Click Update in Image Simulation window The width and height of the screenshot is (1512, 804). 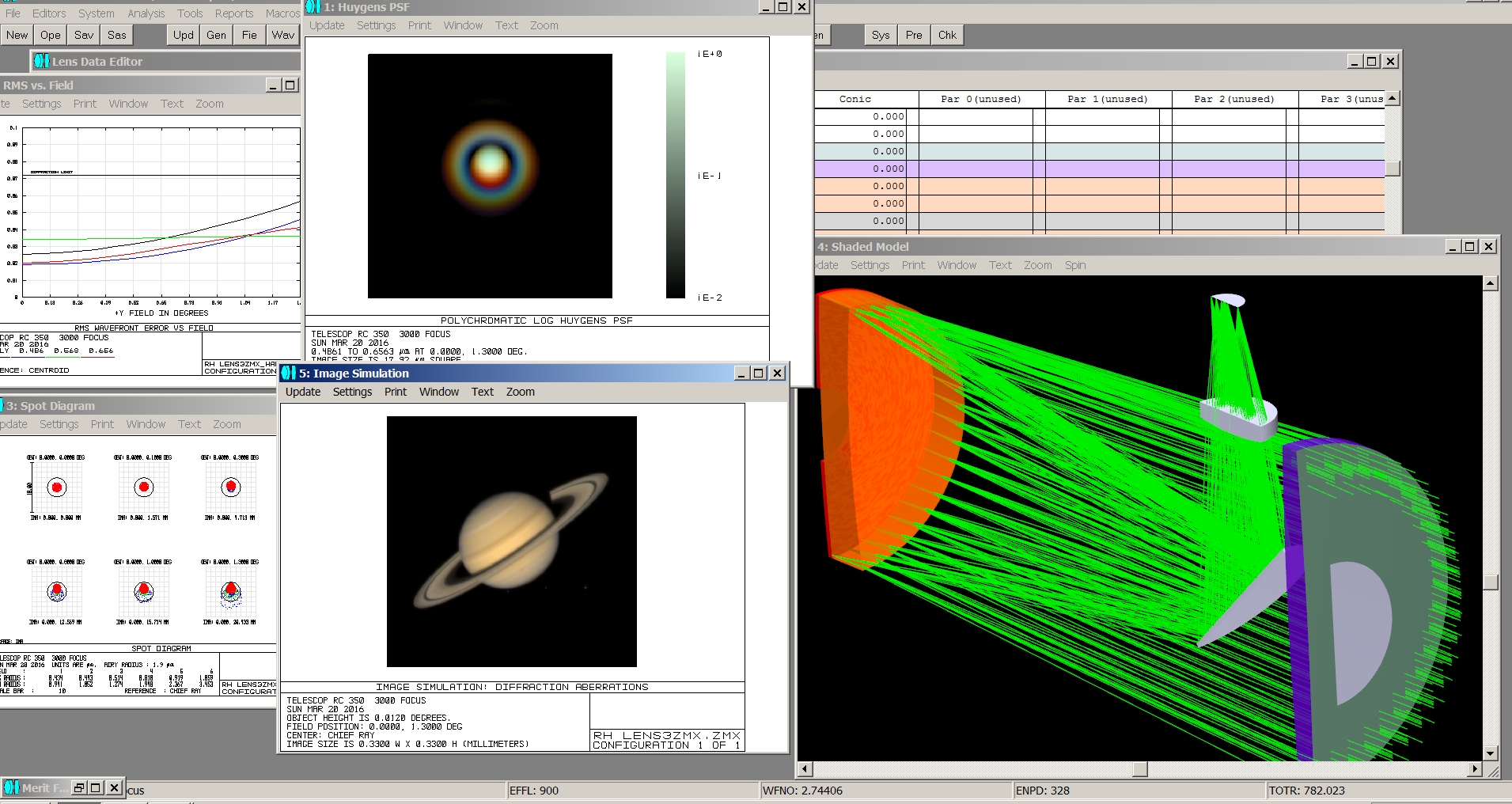point(303,392)
